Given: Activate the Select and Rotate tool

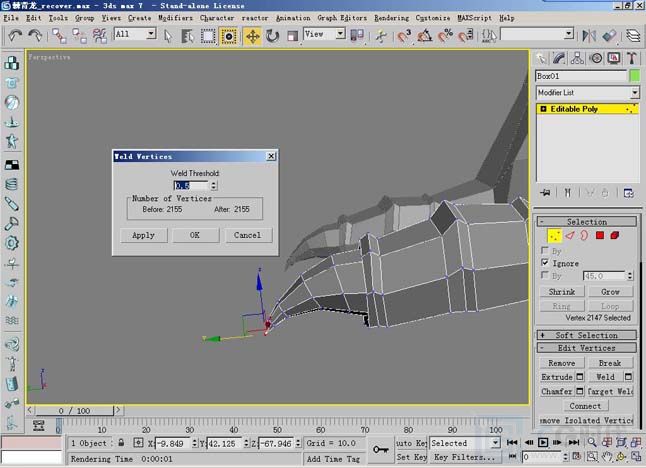Looking at the screenshot, I should pos(272,36).
